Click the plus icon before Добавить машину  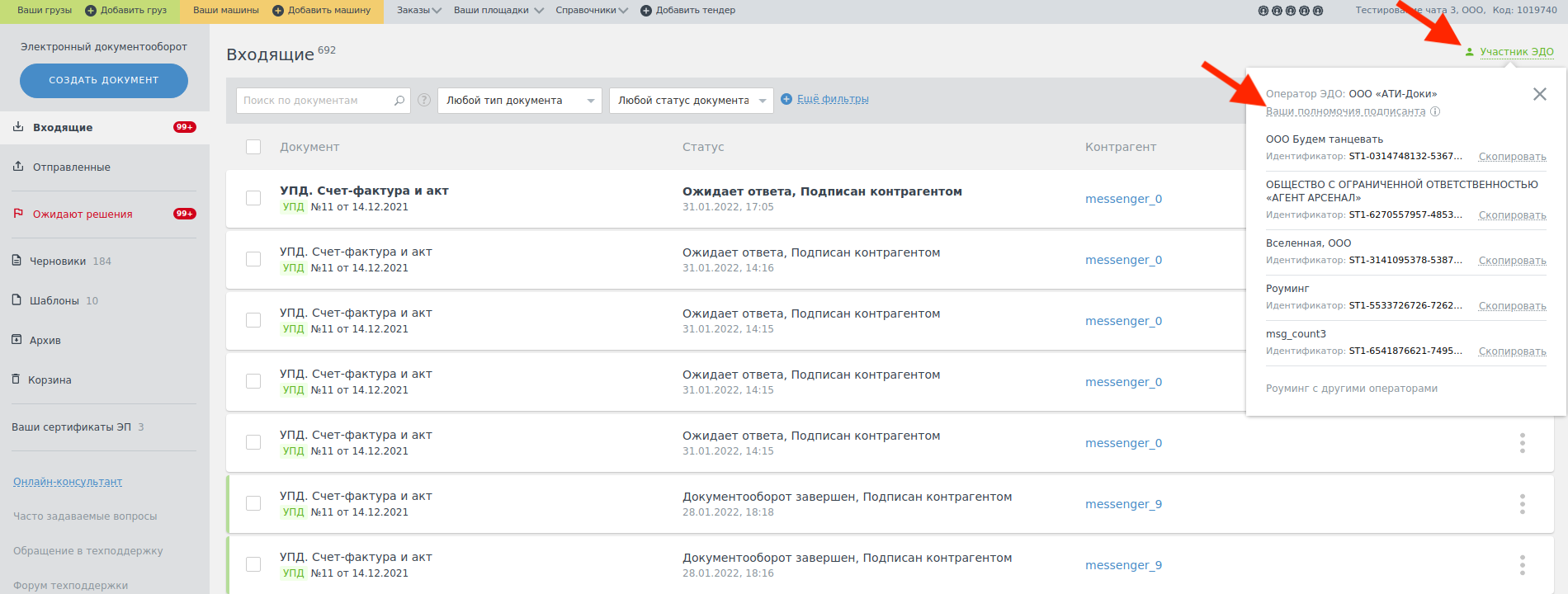[278, 11]
